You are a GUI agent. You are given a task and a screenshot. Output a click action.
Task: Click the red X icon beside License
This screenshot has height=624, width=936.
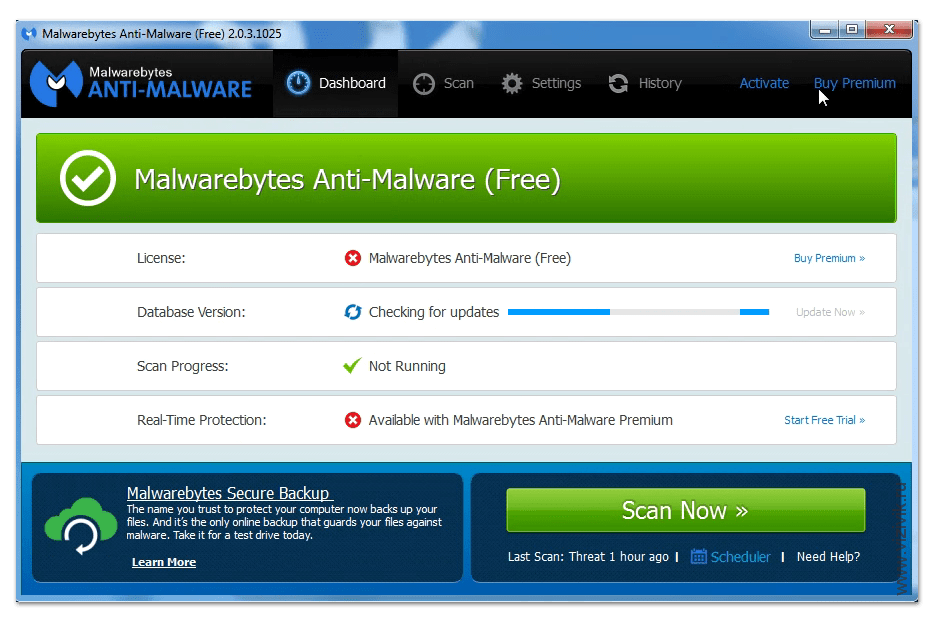coord(353,258)
